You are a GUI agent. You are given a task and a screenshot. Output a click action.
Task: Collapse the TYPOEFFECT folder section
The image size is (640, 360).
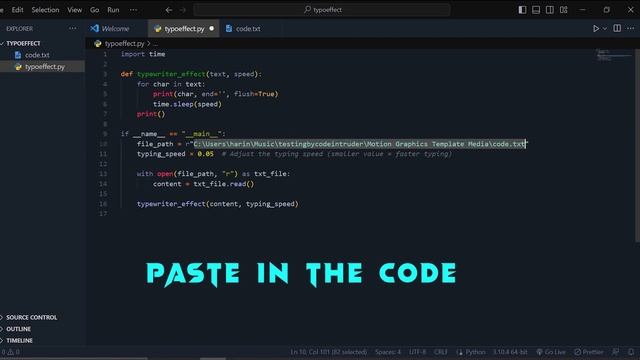pyautogui.click(x=23, y=43)
